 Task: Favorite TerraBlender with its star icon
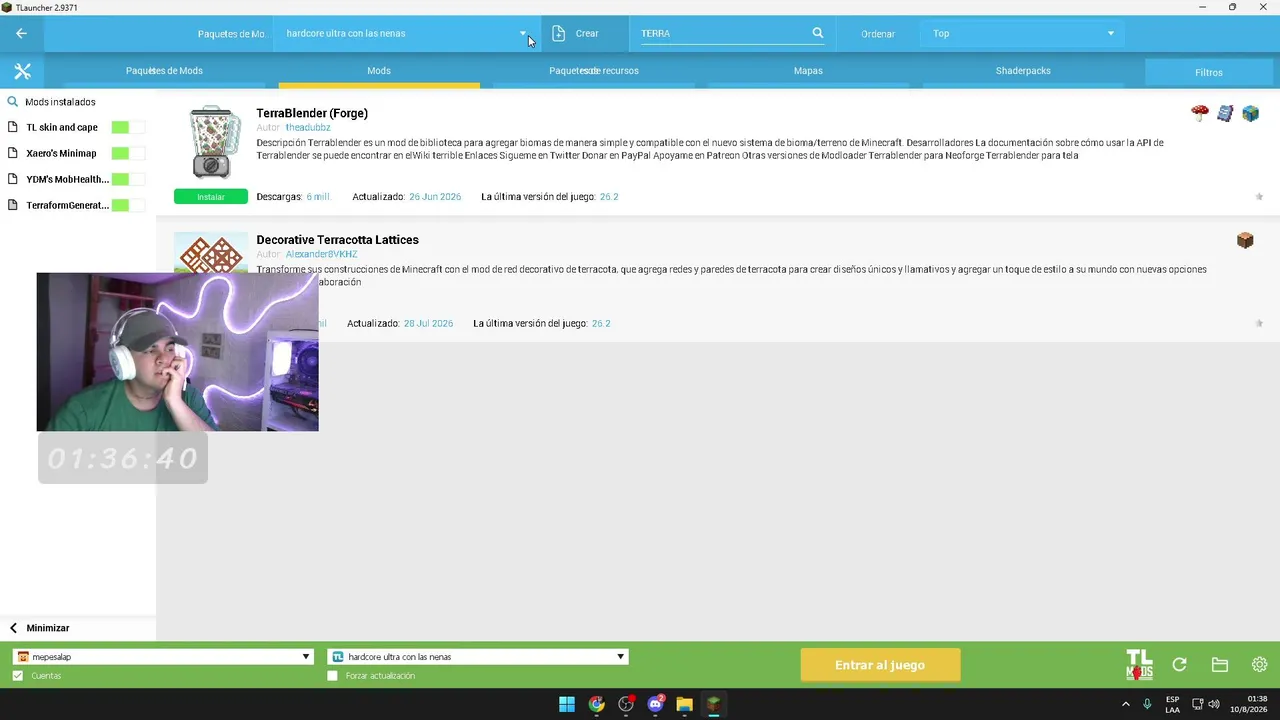(1259, 197)
